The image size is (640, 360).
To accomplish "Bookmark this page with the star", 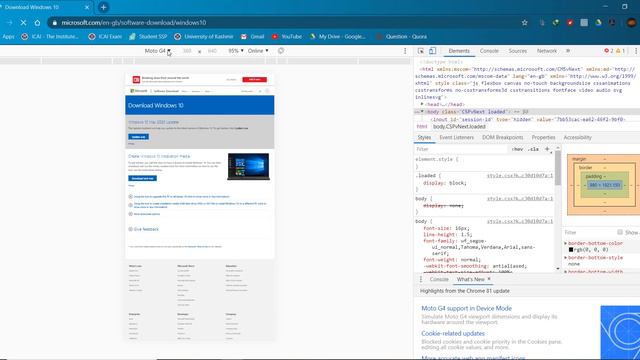I will [524, 23].
